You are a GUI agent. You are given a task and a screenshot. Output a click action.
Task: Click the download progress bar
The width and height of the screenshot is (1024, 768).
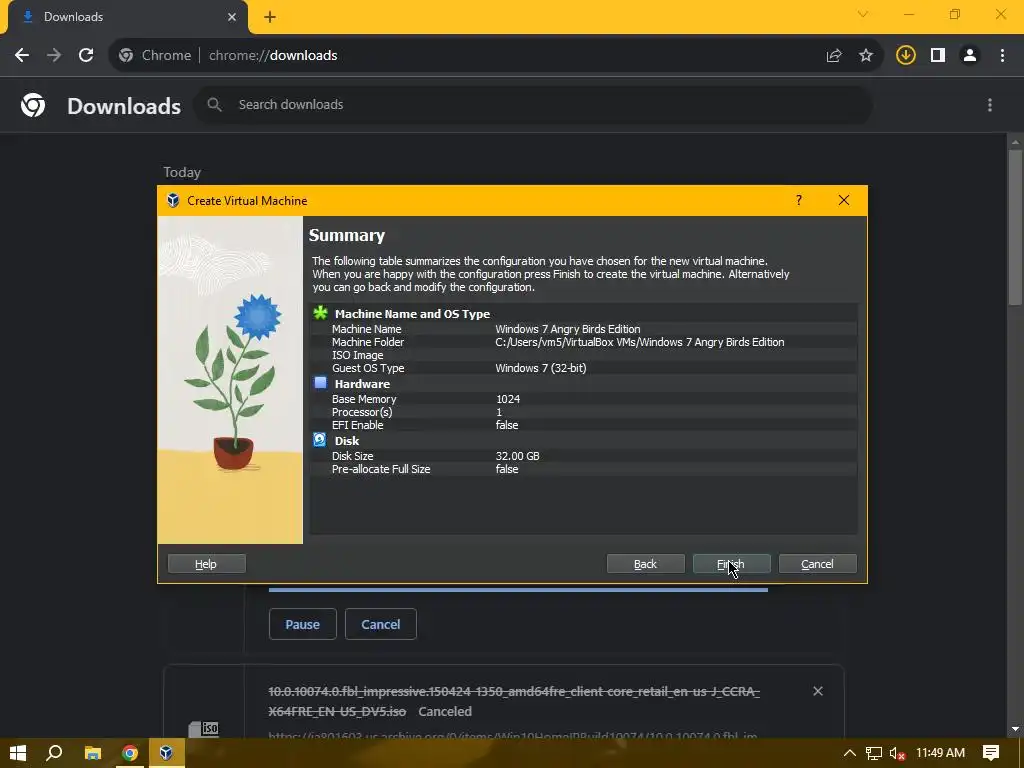coord(519,590)
